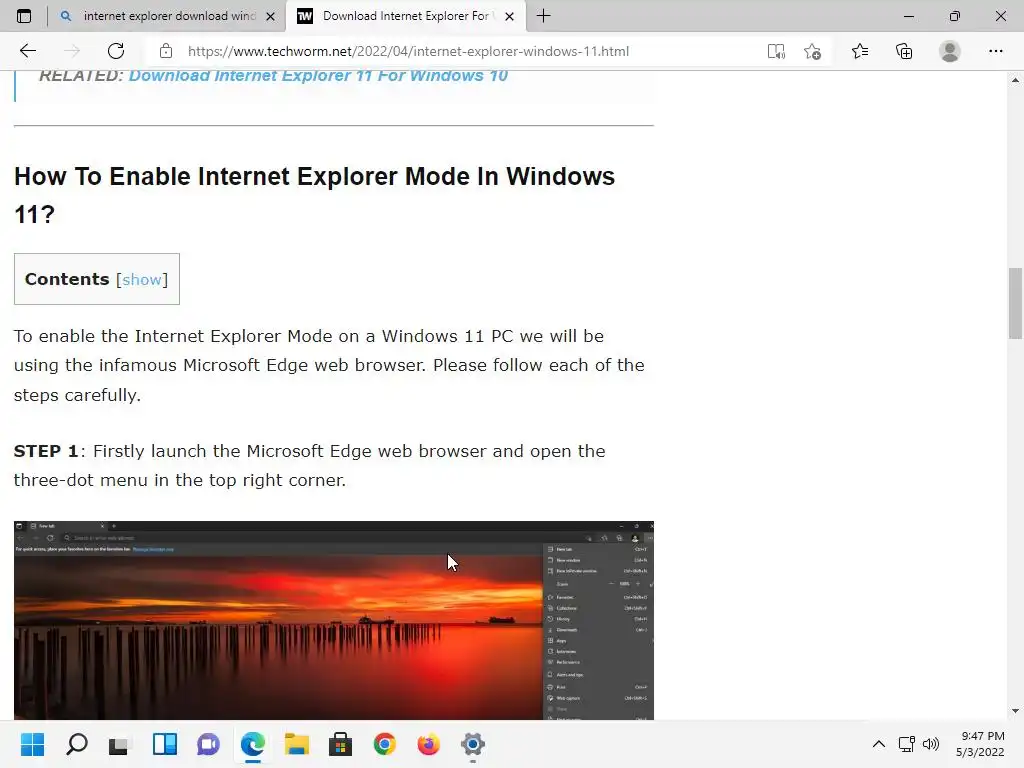Open volume control tray icon
This screenshot has height=768, width=1024.
point(931,744)
